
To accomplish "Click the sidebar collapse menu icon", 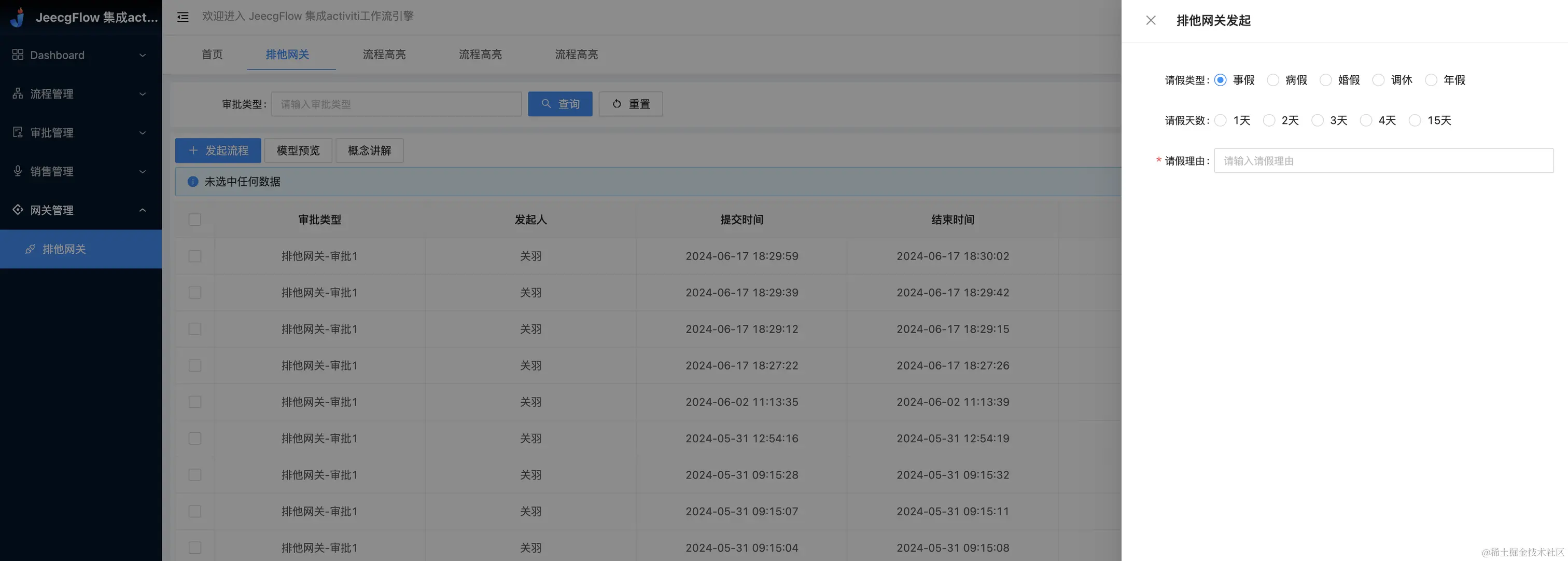I will (x=183, y=17).
